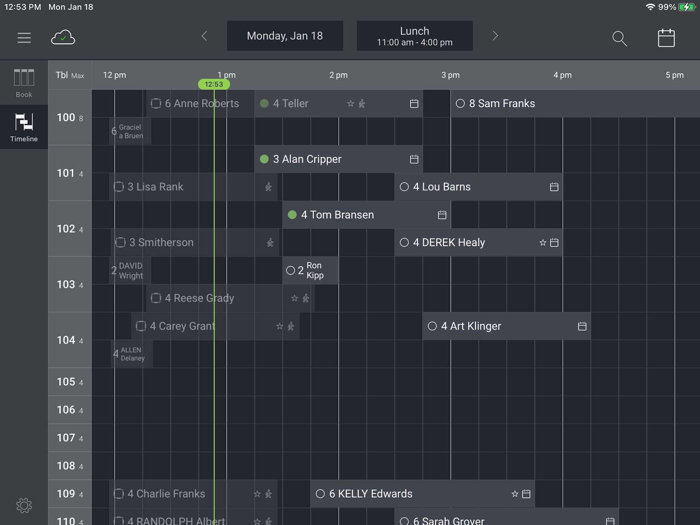700x525 pixels.
Task: Click star icon on DEREK Healy reservation
Action: click(543, 242)
